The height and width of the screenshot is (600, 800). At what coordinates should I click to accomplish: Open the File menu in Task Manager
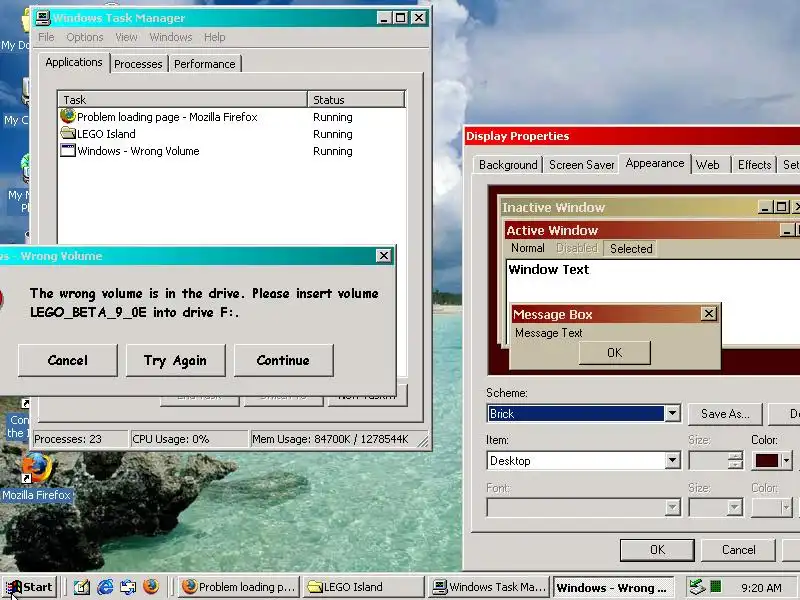coord(46,37)
